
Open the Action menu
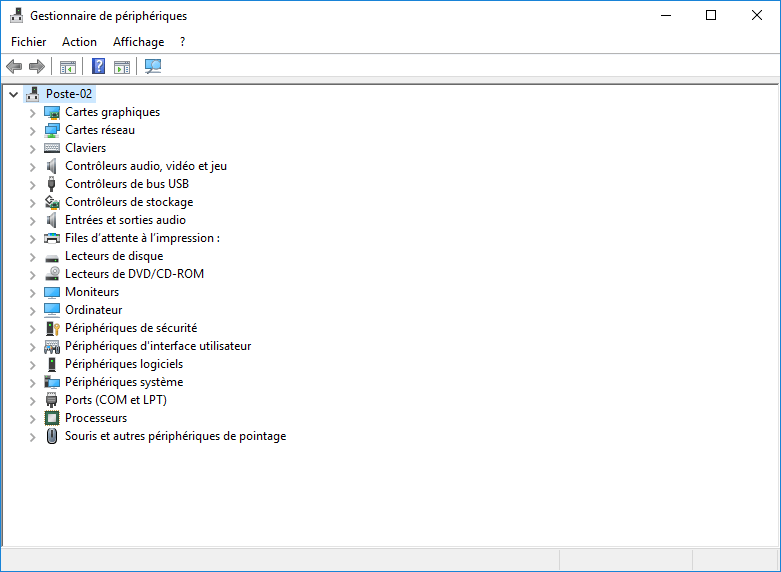[x=79, y=42]
